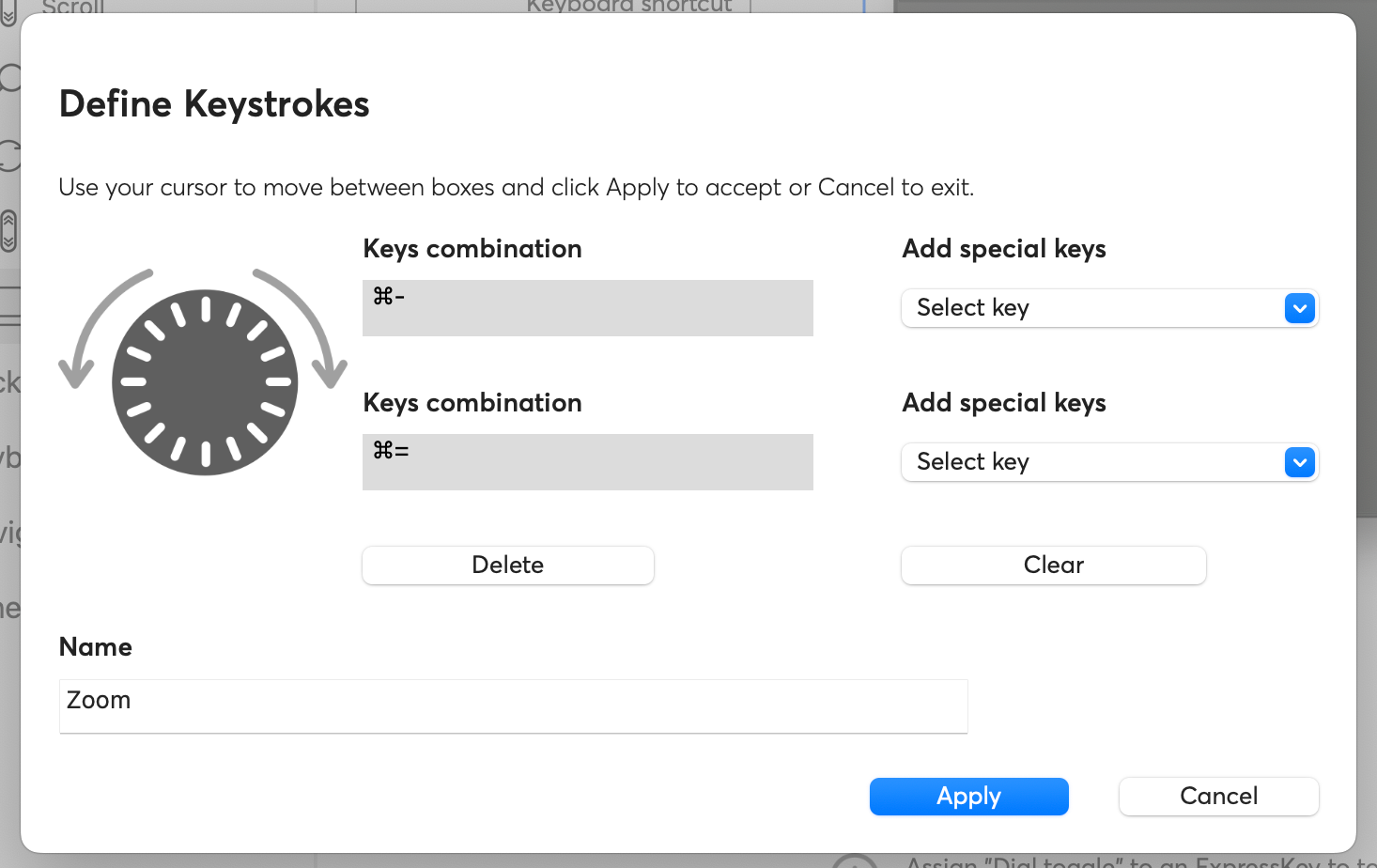Viewport: 1377px width, 868px height.
Task: Apply the defined keystrokes
Action: tap(969, 797)
